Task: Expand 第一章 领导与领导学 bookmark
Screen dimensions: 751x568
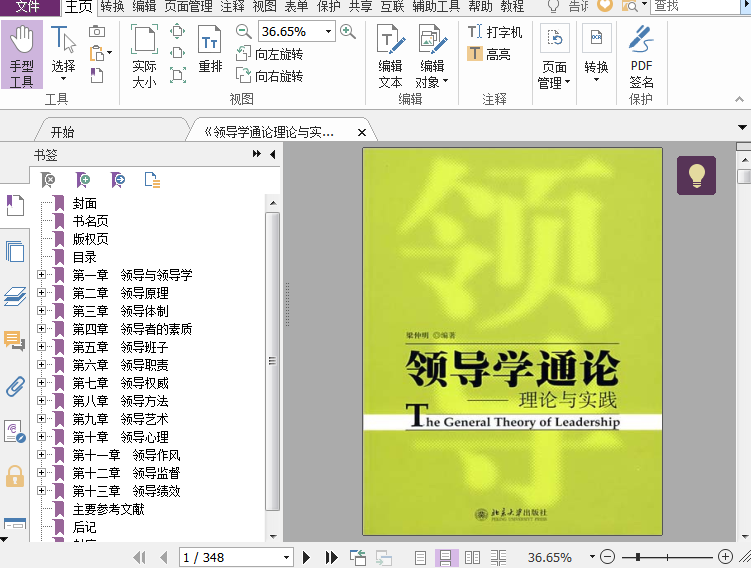Action: [x=41, y=274]
